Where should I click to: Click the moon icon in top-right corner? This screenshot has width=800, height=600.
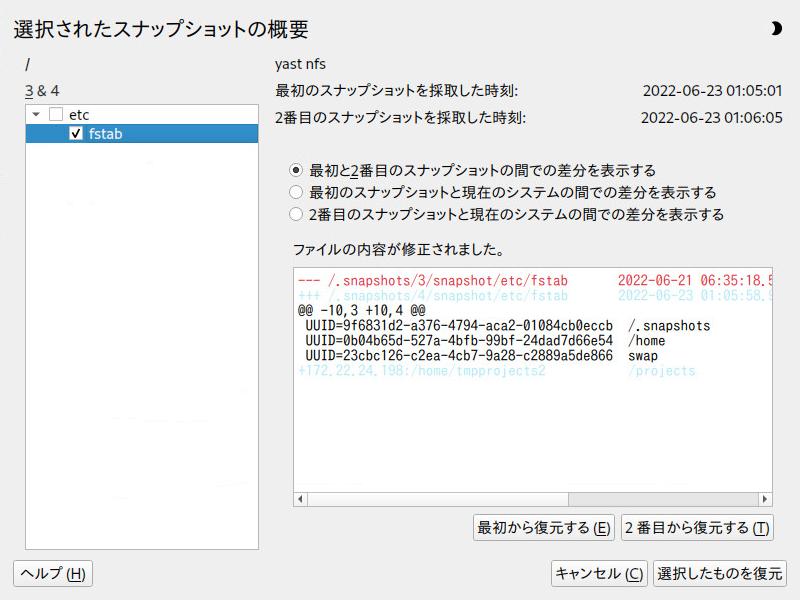coord(776,29)
